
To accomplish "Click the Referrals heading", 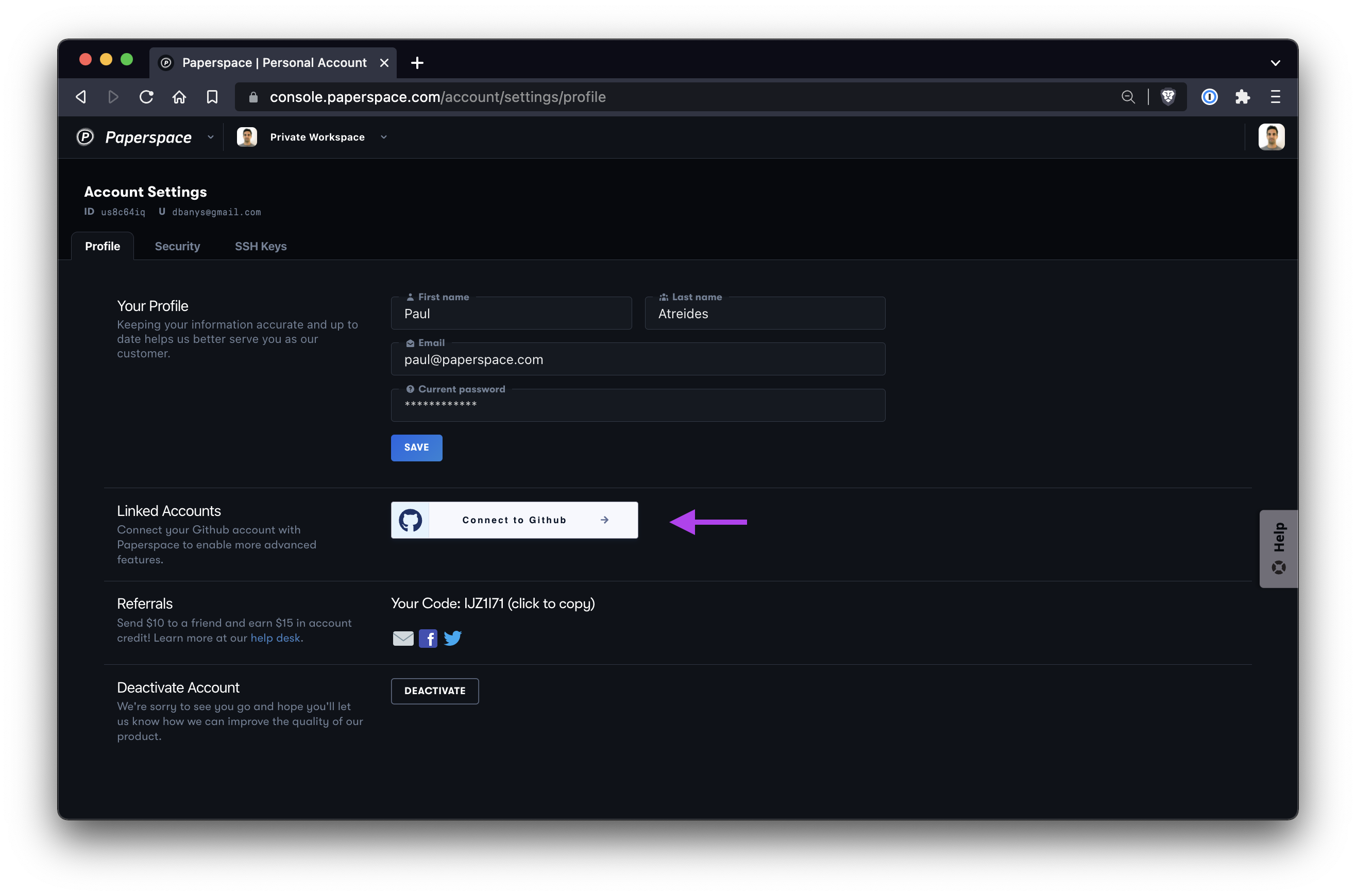I will (145, 604).
